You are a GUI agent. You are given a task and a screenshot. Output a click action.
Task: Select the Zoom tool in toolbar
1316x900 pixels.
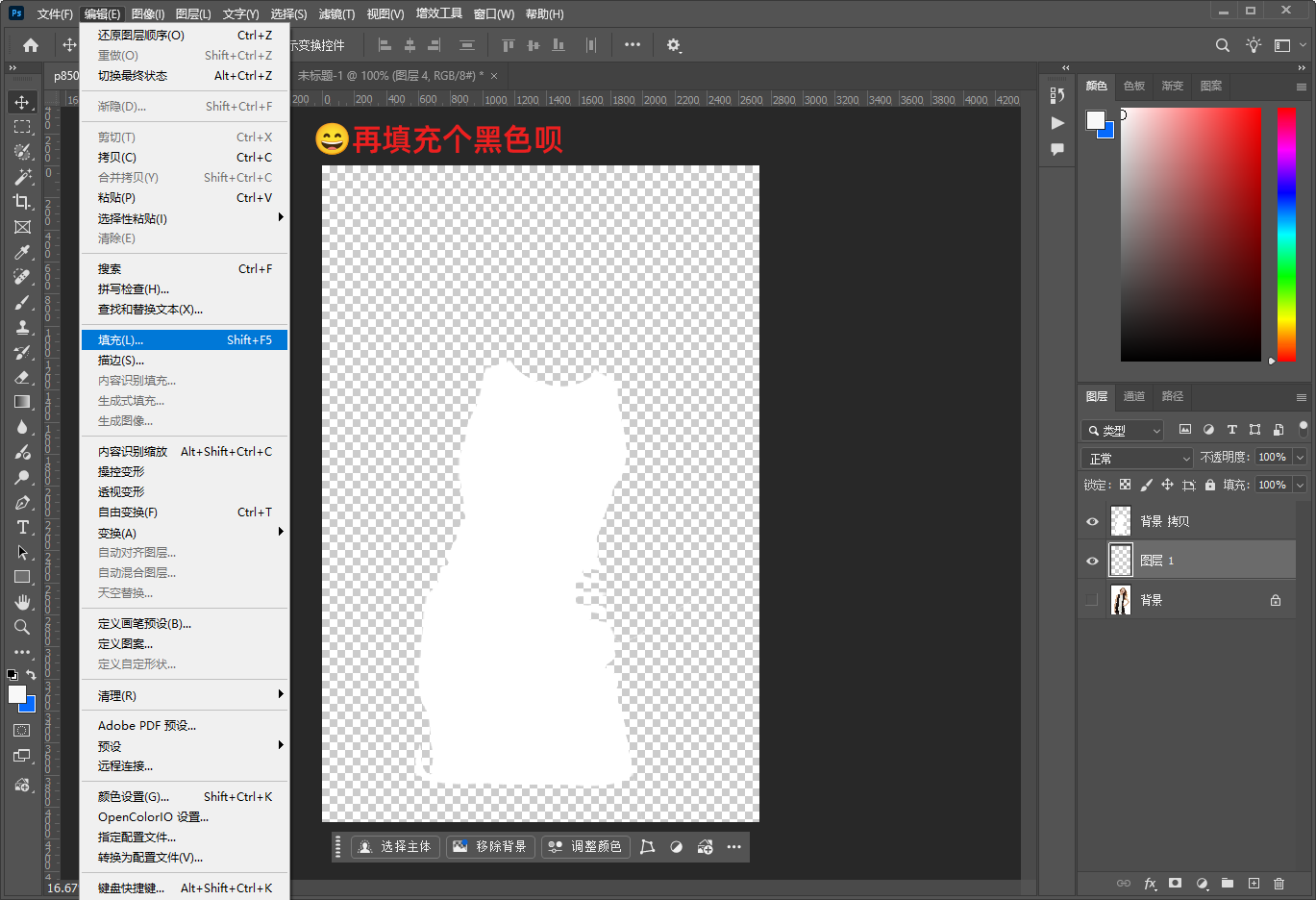tap(22, 627)
